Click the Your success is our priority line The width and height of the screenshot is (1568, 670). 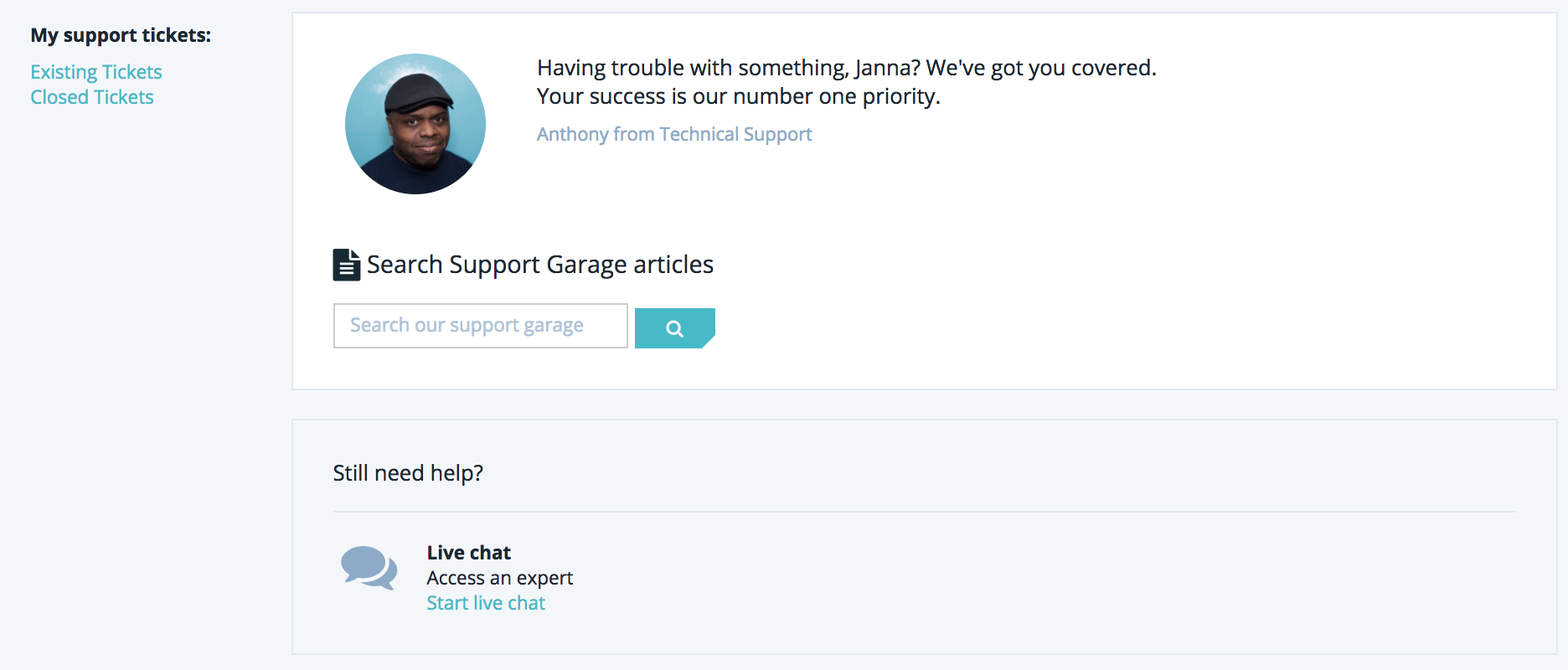coord(738,96)
